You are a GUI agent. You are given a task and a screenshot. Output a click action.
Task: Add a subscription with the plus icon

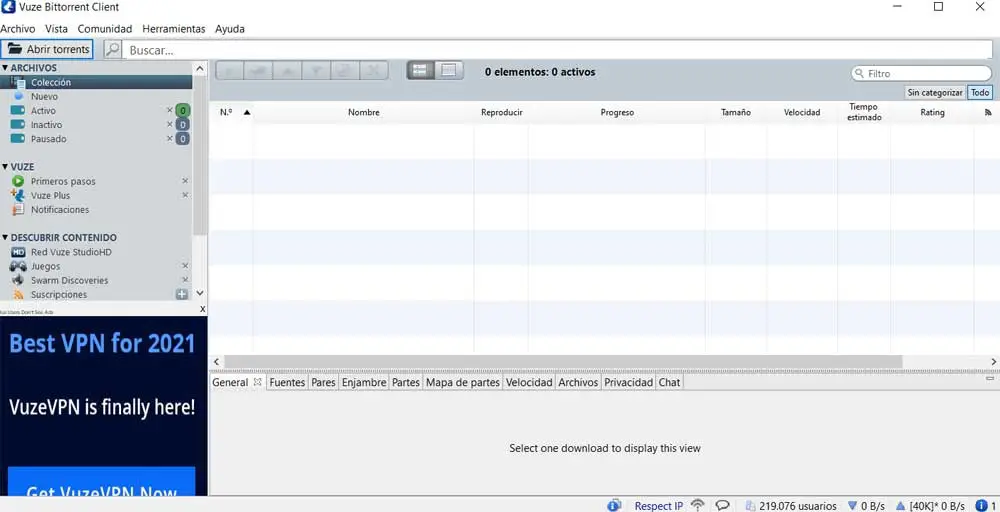point(182,294)
